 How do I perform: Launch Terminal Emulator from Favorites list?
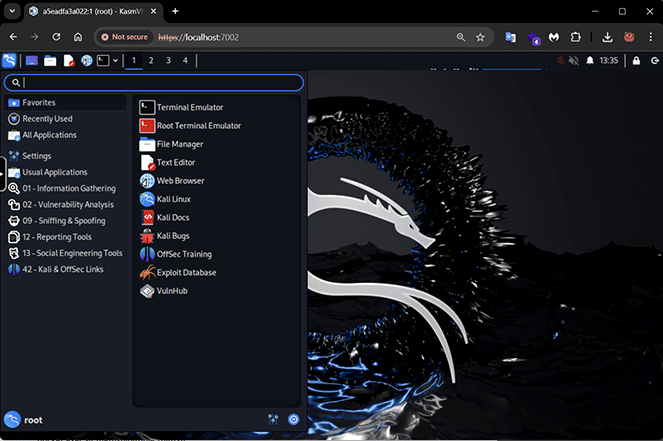tap(189, 107)
